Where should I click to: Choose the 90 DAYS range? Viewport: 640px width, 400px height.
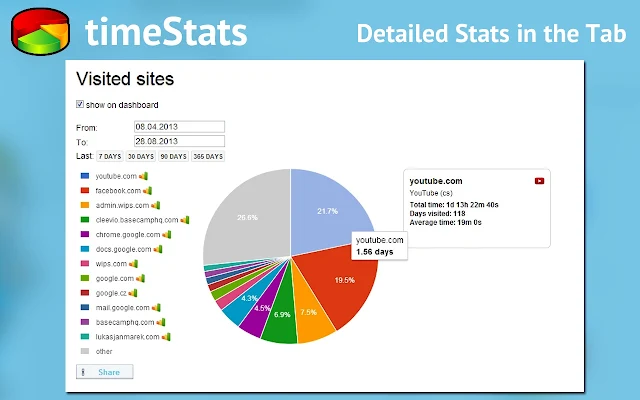(173, 156)
